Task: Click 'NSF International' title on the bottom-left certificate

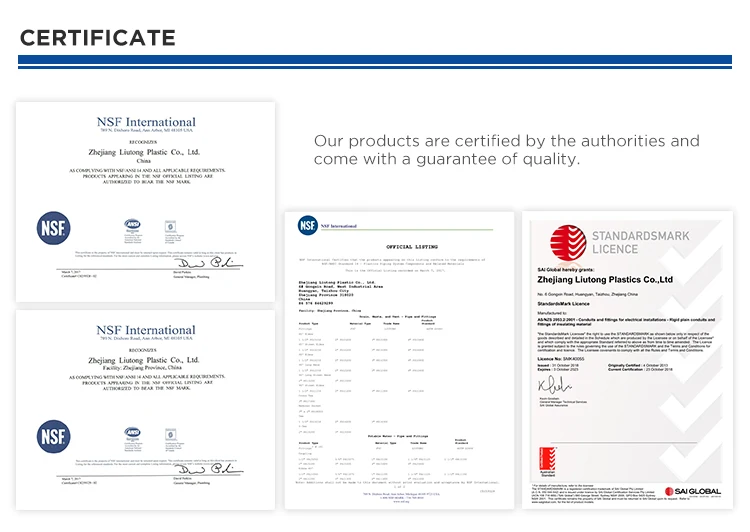Action: point(146,330)
